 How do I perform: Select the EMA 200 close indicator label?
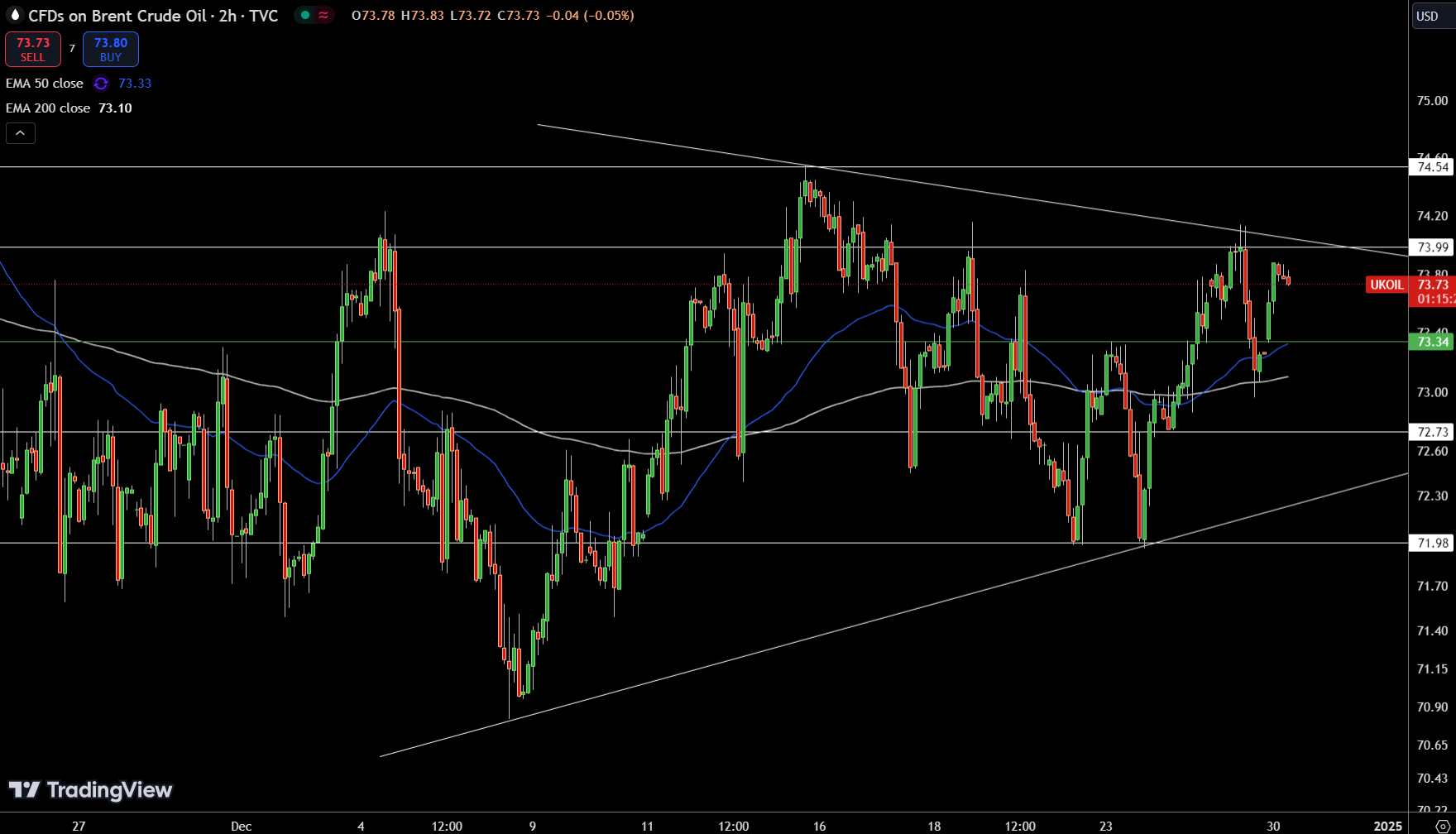tap(48, 108)
